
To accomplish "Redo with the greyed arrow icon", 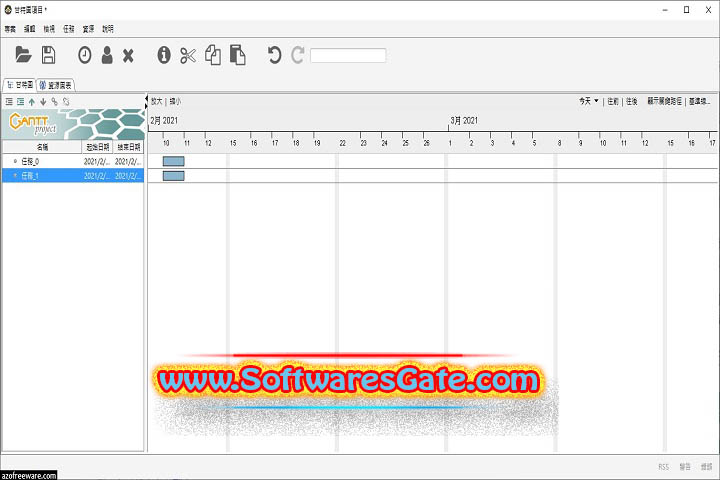I will [298, 55].
